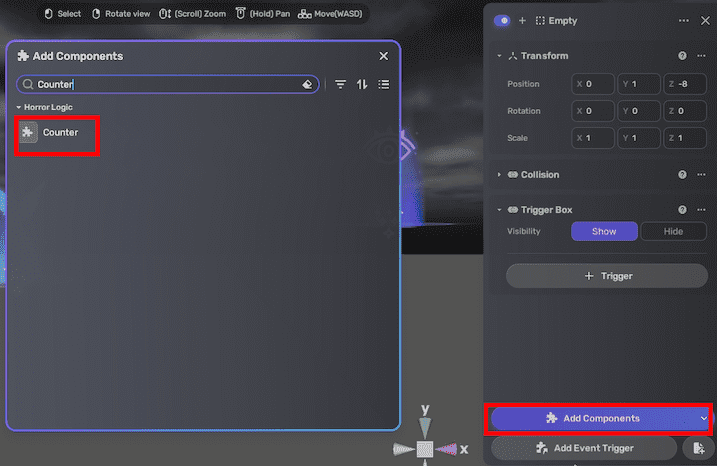The width and height of the screenshot is (717, 466).
Task: Click the Add Event Trigger button
Action: click(x=585, y=448)
